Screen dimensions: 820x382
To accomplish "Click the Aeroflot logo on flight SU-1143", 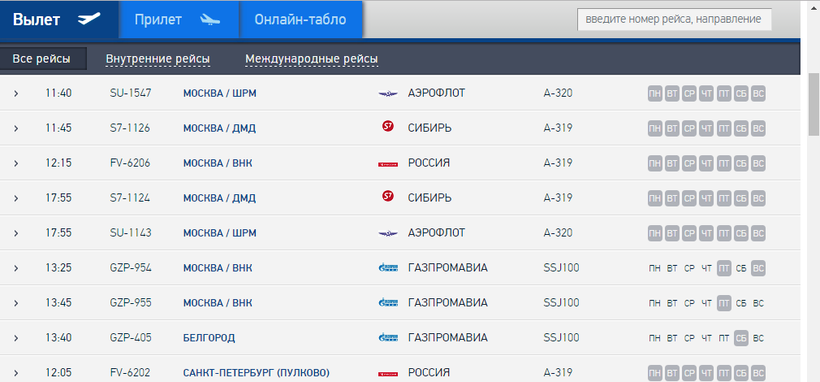I will coord(388,233).
